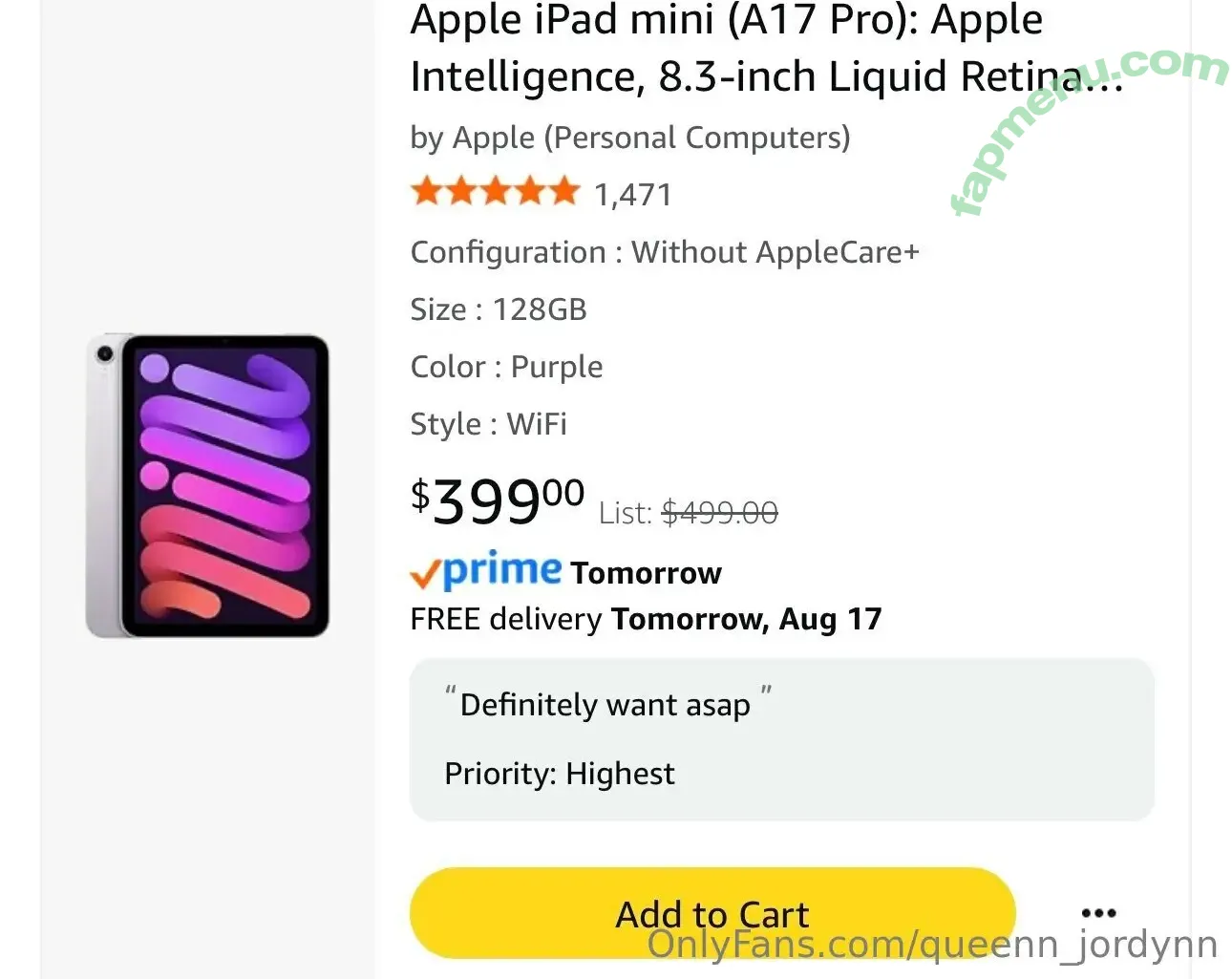1232x979 pixels.
Task: Click the Color: Purple line
Action: (506, 367)
